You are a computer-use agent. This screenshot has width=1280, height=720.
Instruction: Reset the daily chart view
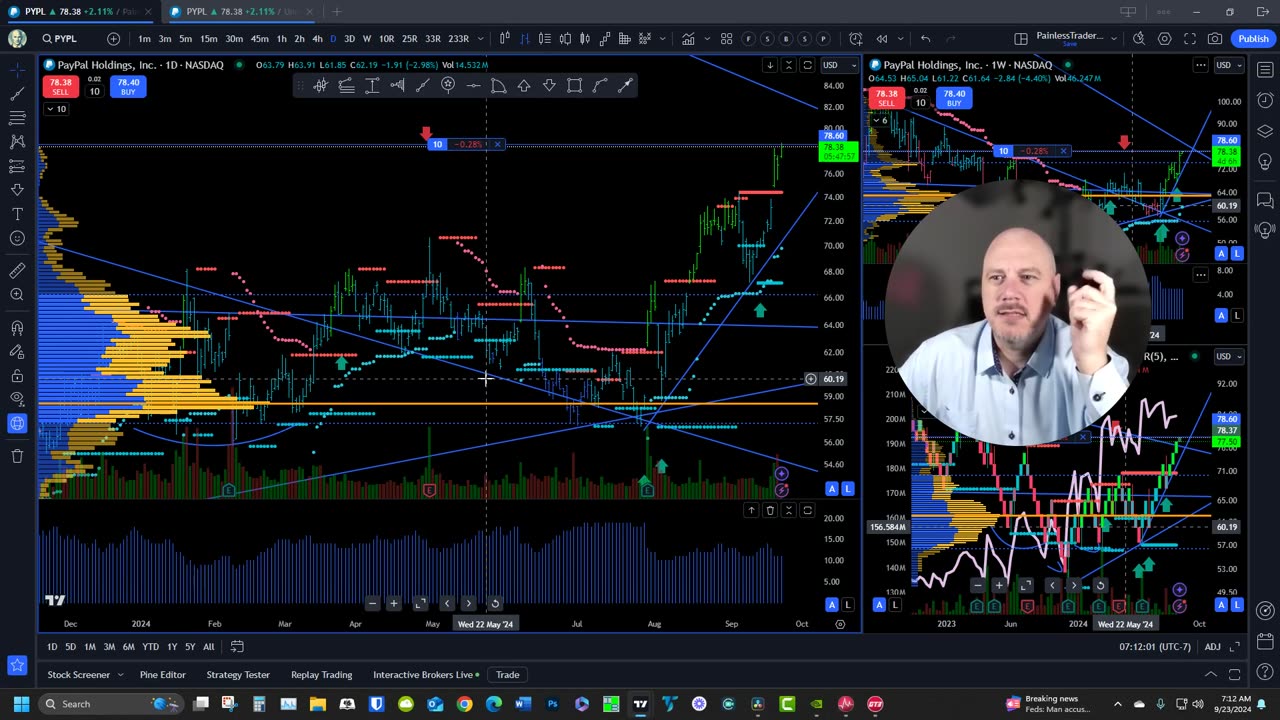tap(494, 603)
